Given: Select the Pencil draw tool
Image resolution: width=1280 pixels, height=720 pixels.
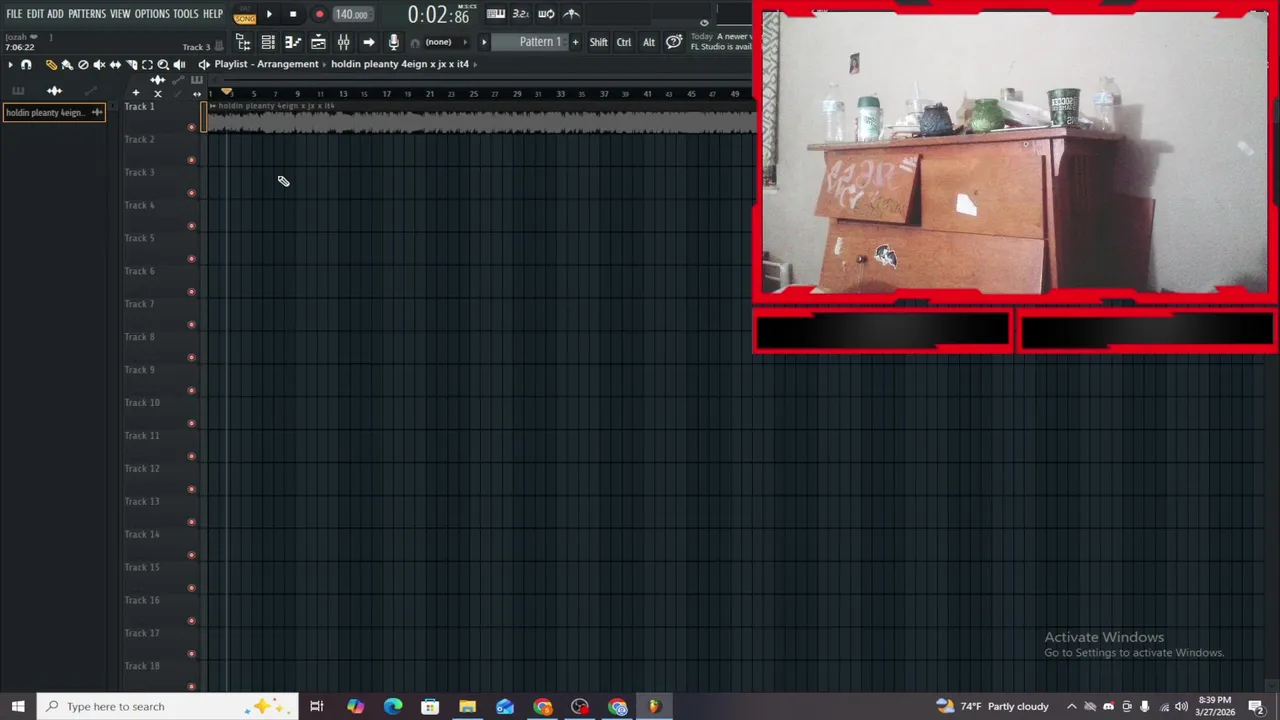Looking at the screenshot, I should click(x=51, y=64).
